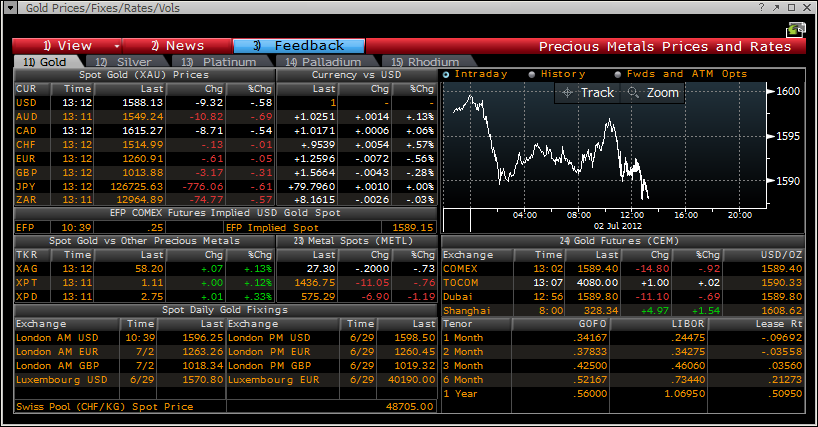This screenshot has width=818, height=427.
Task: Open the Metal Spots (METL) link
Action: point(335,241)
